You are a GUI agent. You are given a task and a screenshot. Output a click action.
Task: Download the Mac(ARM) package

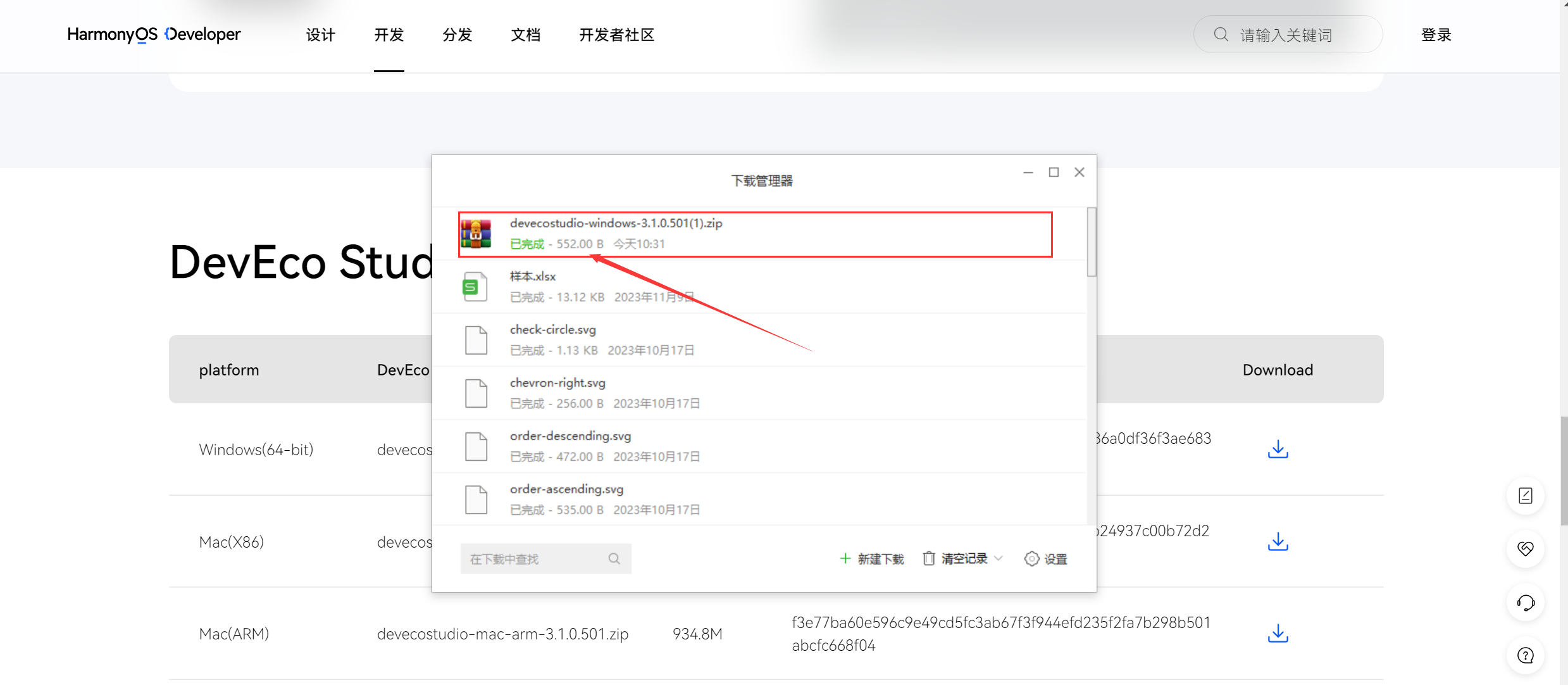(x=1278, y=633)
